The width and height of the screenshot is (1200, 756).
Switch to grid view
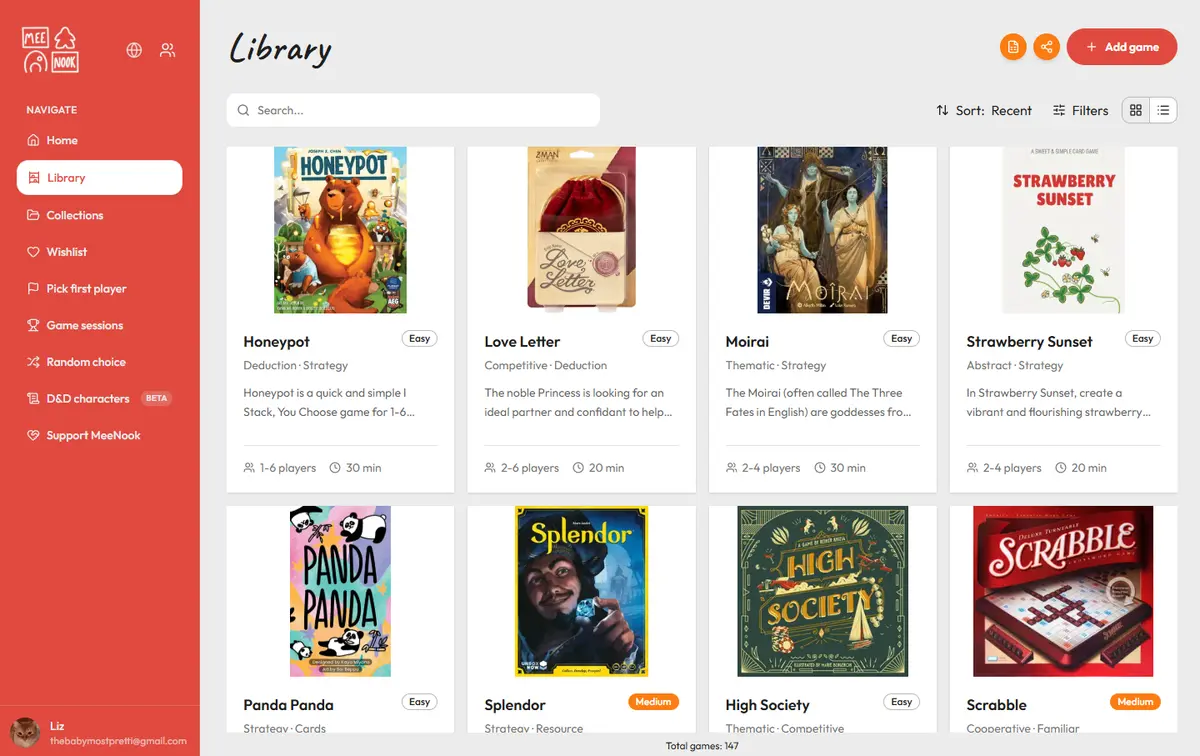[1136, 111]
